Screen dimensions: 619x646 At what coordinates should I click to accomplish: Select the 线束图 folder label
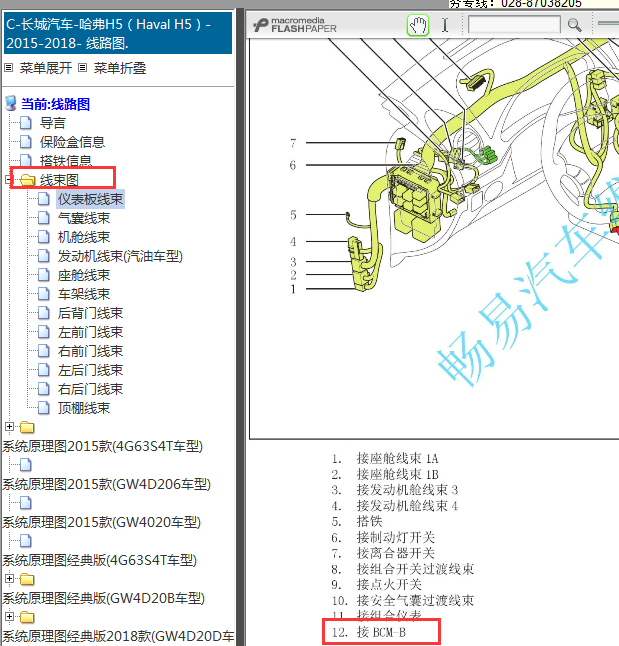pos(59,180)
